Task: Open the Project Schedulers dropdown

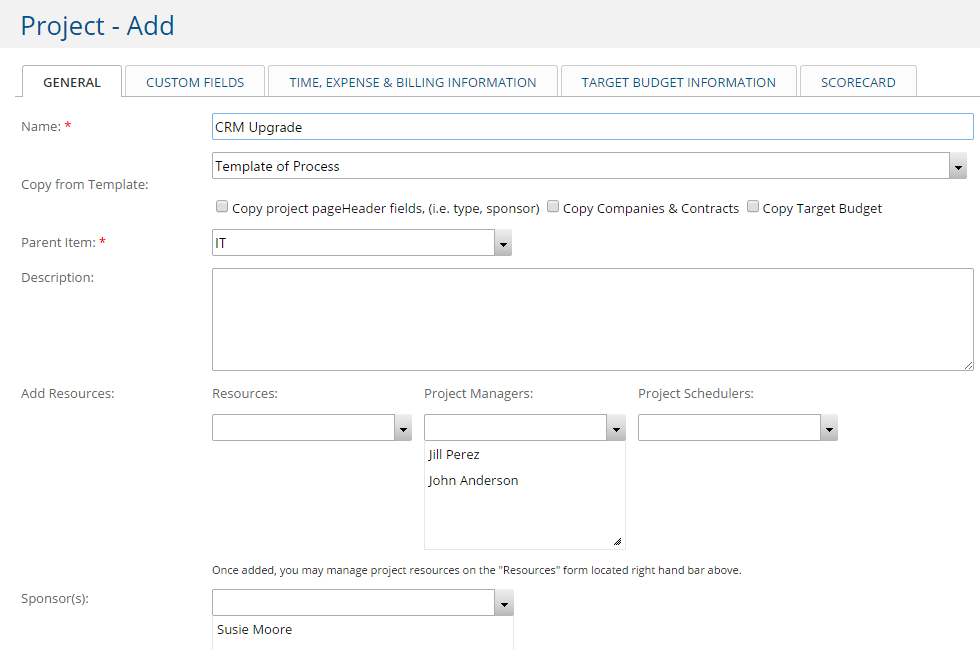Action: (828, 427)
